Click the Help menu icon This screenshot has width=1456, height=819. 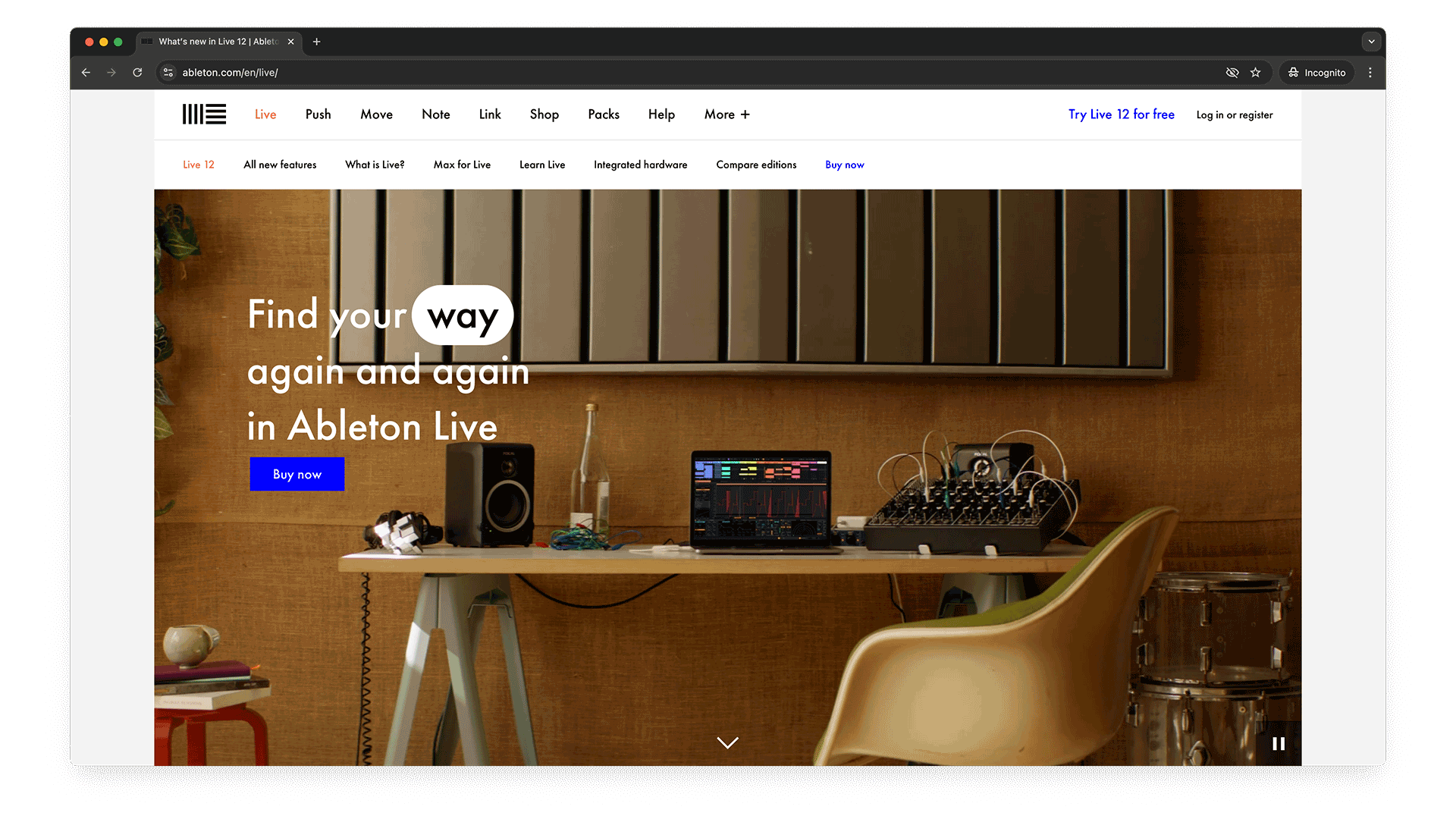661,114
